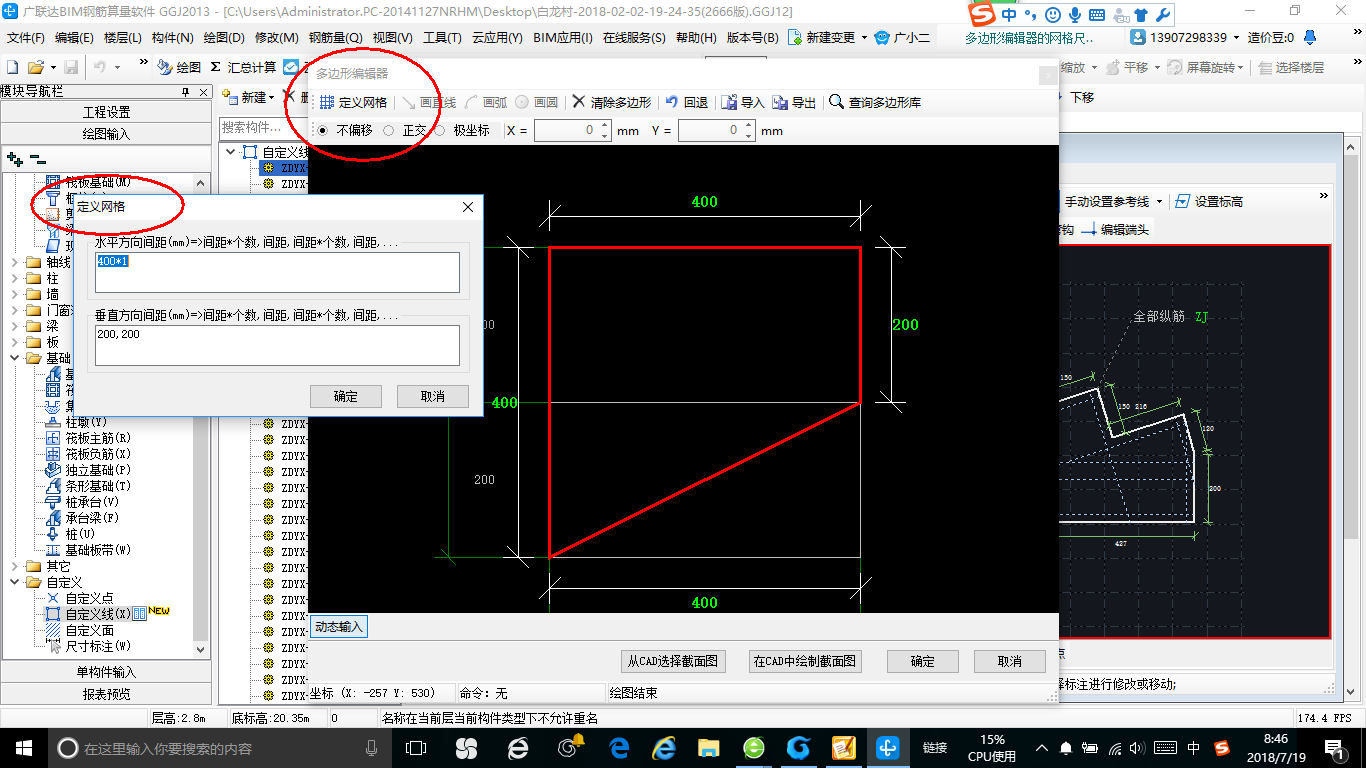Open the 手动设置参考线 dropdown arrow
The width and height of the screenshot is (1366, 768).
coord(1159,201)
